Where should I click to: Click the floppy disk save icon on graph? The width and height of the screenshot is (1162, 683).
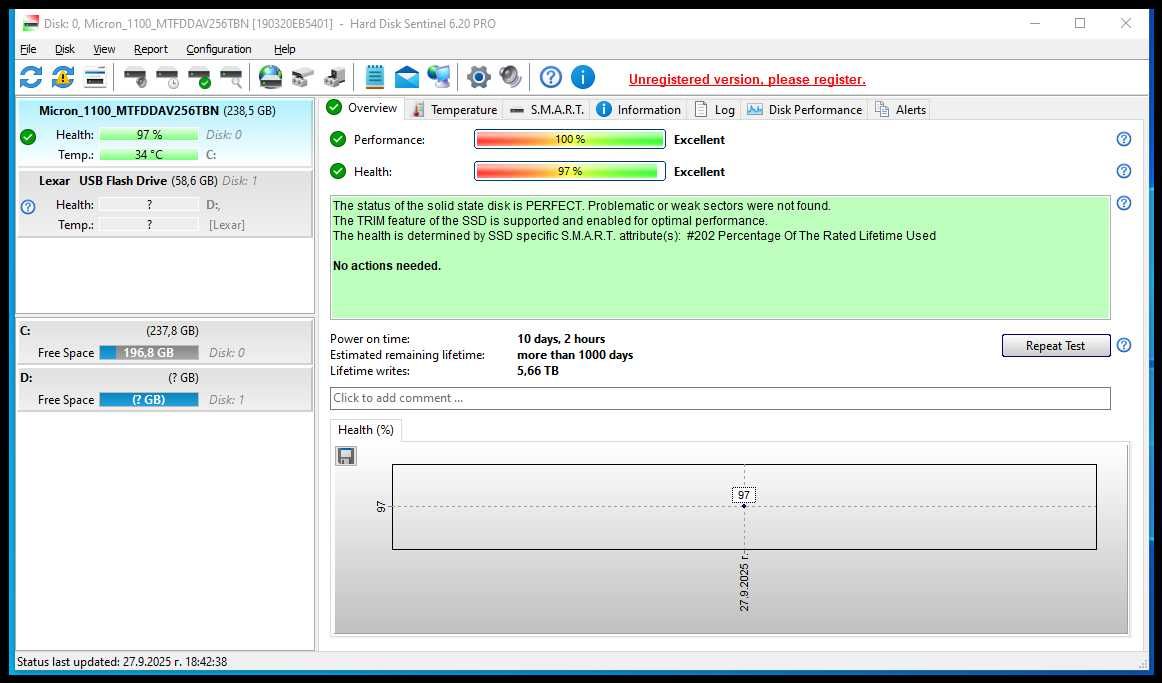pos(346,456)
